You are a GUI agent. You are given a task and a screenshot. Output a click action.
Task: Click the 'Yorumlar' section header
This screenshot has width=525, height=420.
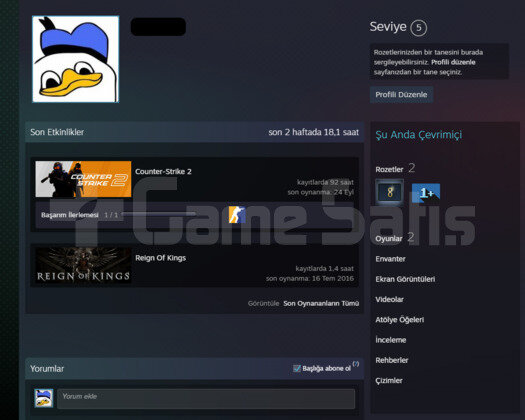click(x=47, y=369)
